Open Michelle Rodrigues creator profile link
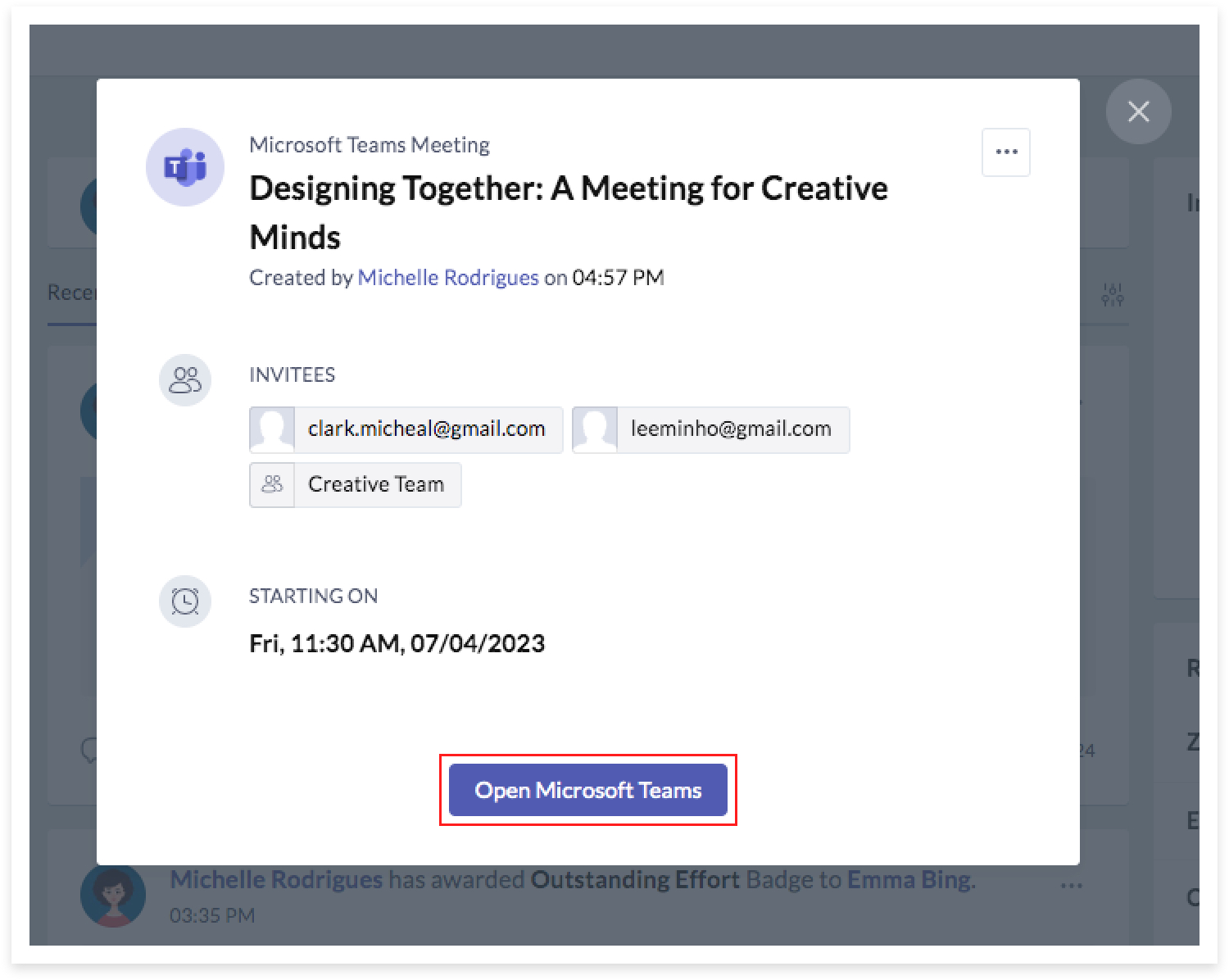 pos(448,278)
